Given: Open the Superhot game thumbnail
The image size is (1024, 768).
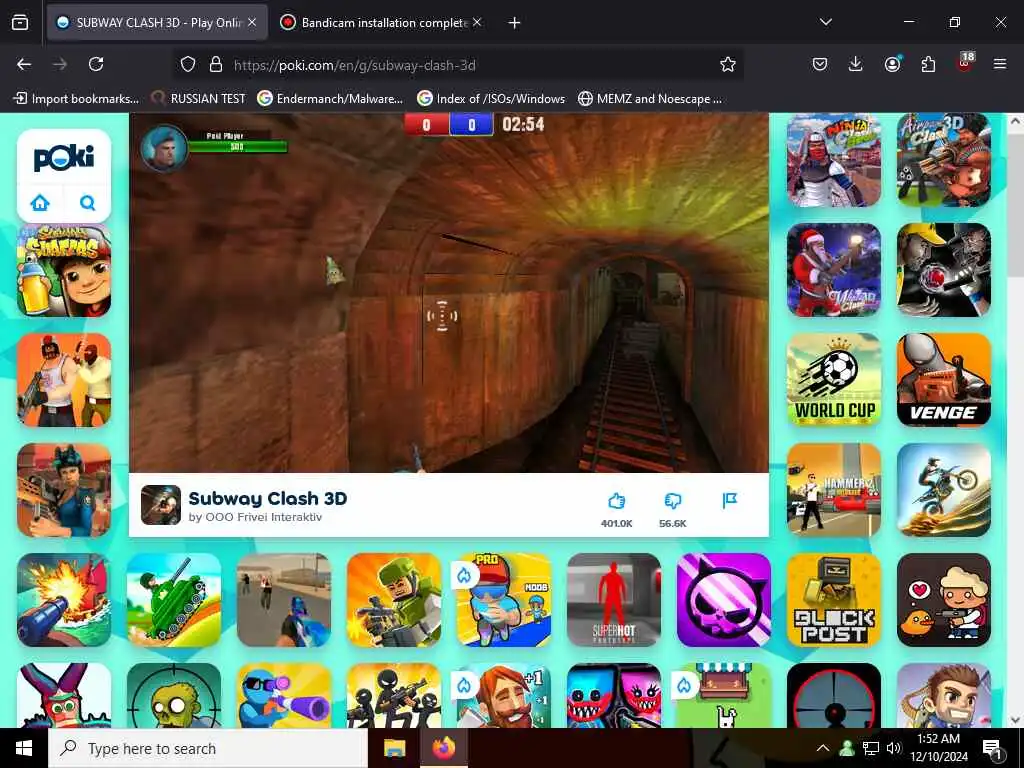Looking at the screenshot, I should pos(614,600).
